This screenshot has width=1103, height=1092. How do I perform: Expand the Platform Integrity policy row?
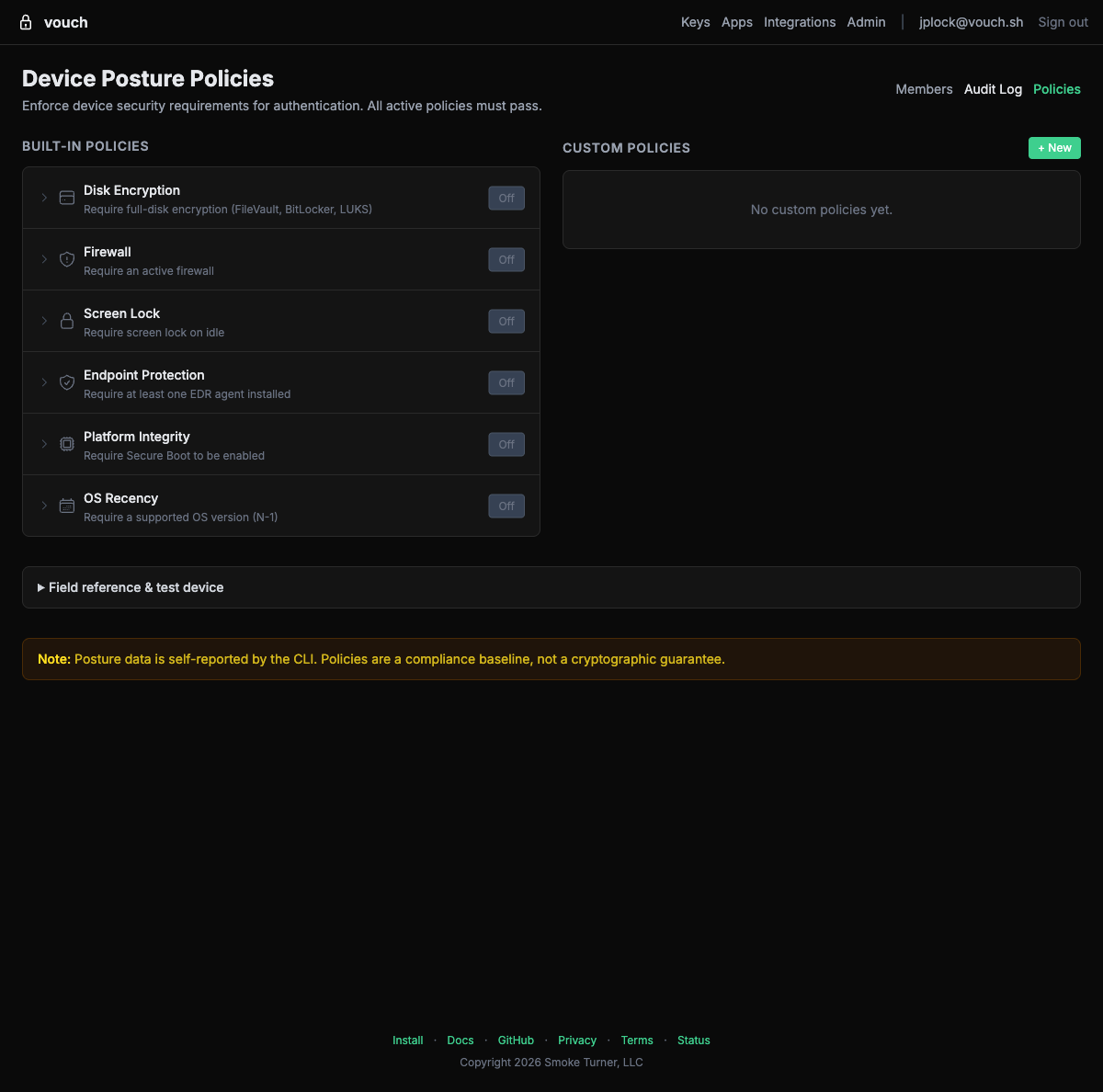click(43, 444)
